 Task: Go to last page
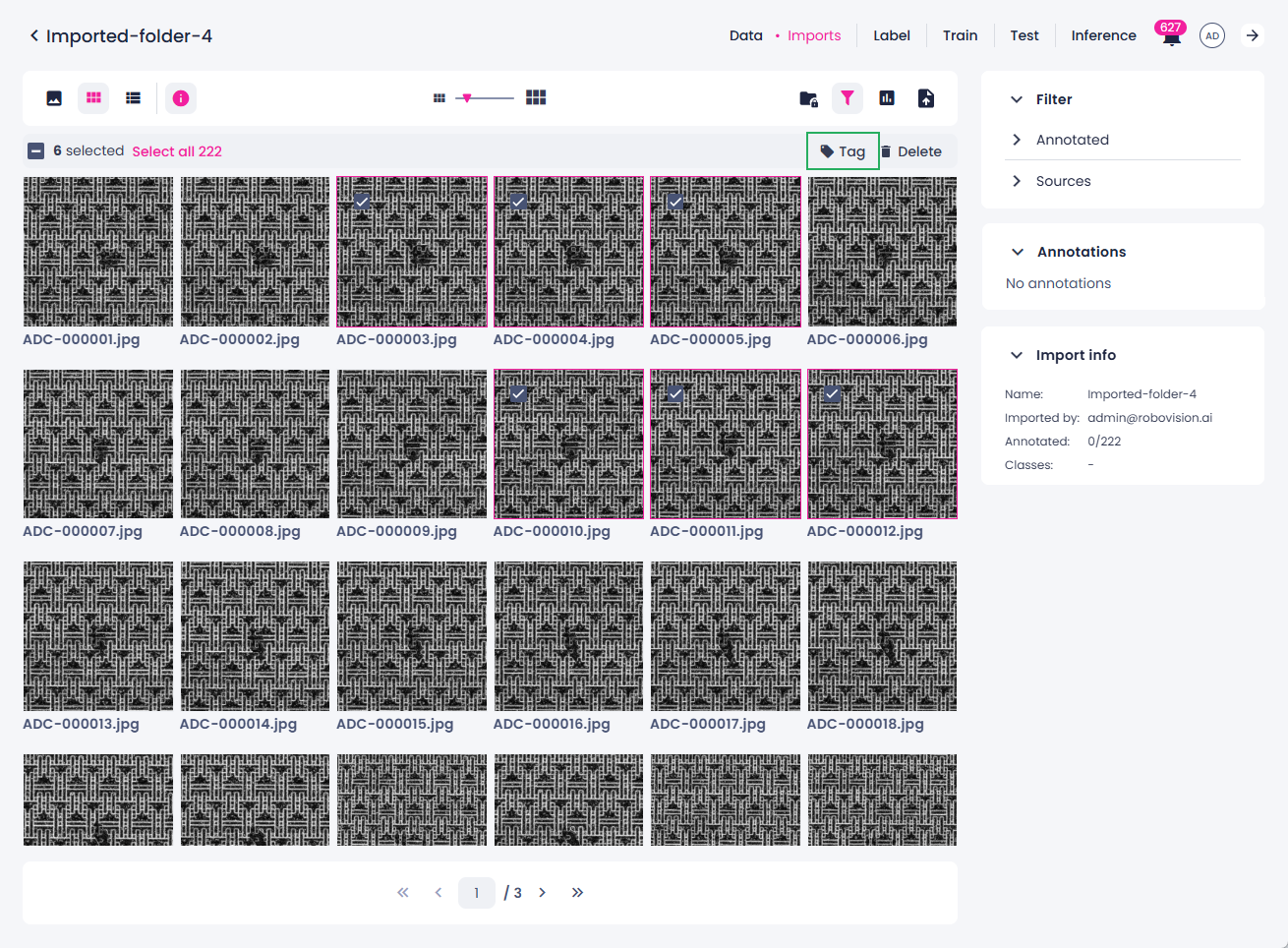(577, 893)
